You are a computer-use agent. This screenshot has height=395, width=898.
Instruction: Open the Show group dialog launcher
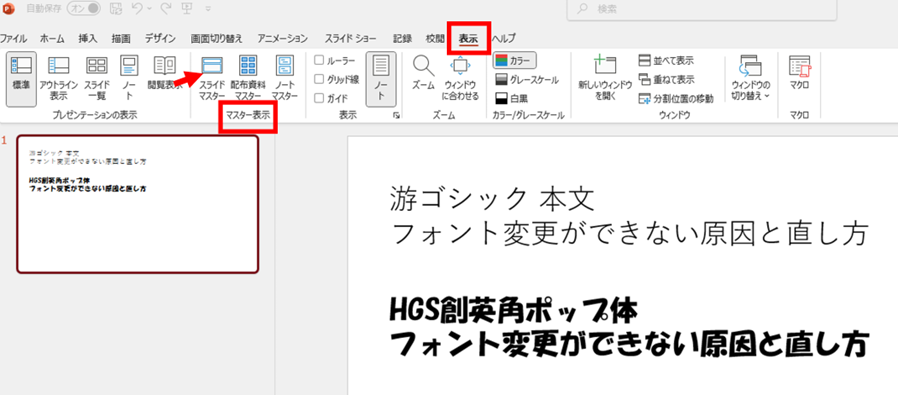396,116
